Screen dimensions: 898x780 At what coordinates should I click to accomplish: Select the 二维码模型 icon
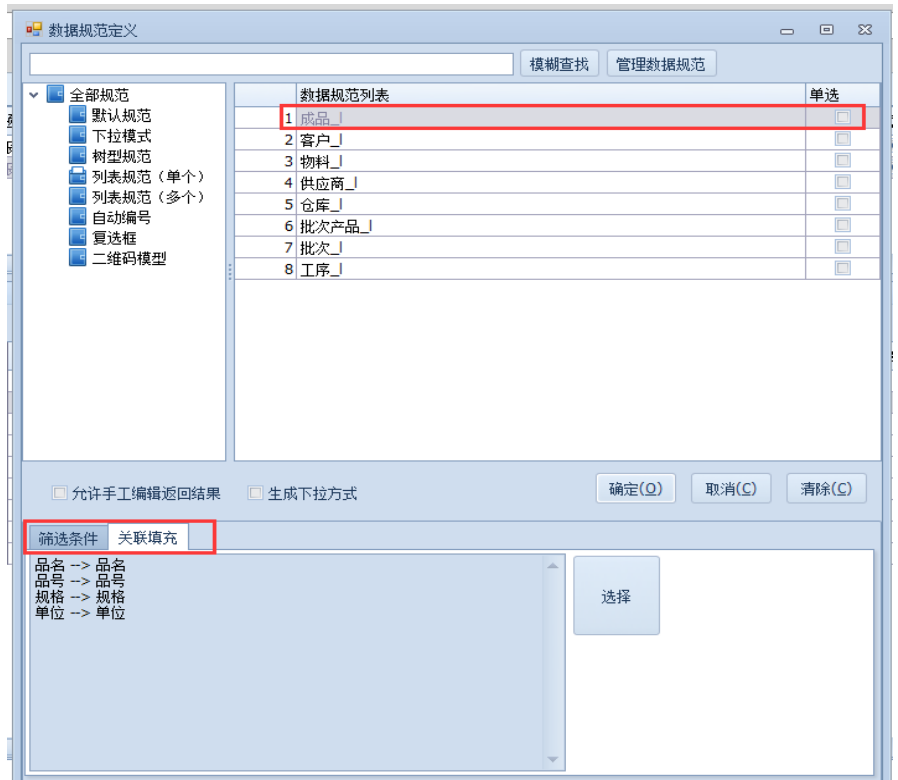(78, 258)
